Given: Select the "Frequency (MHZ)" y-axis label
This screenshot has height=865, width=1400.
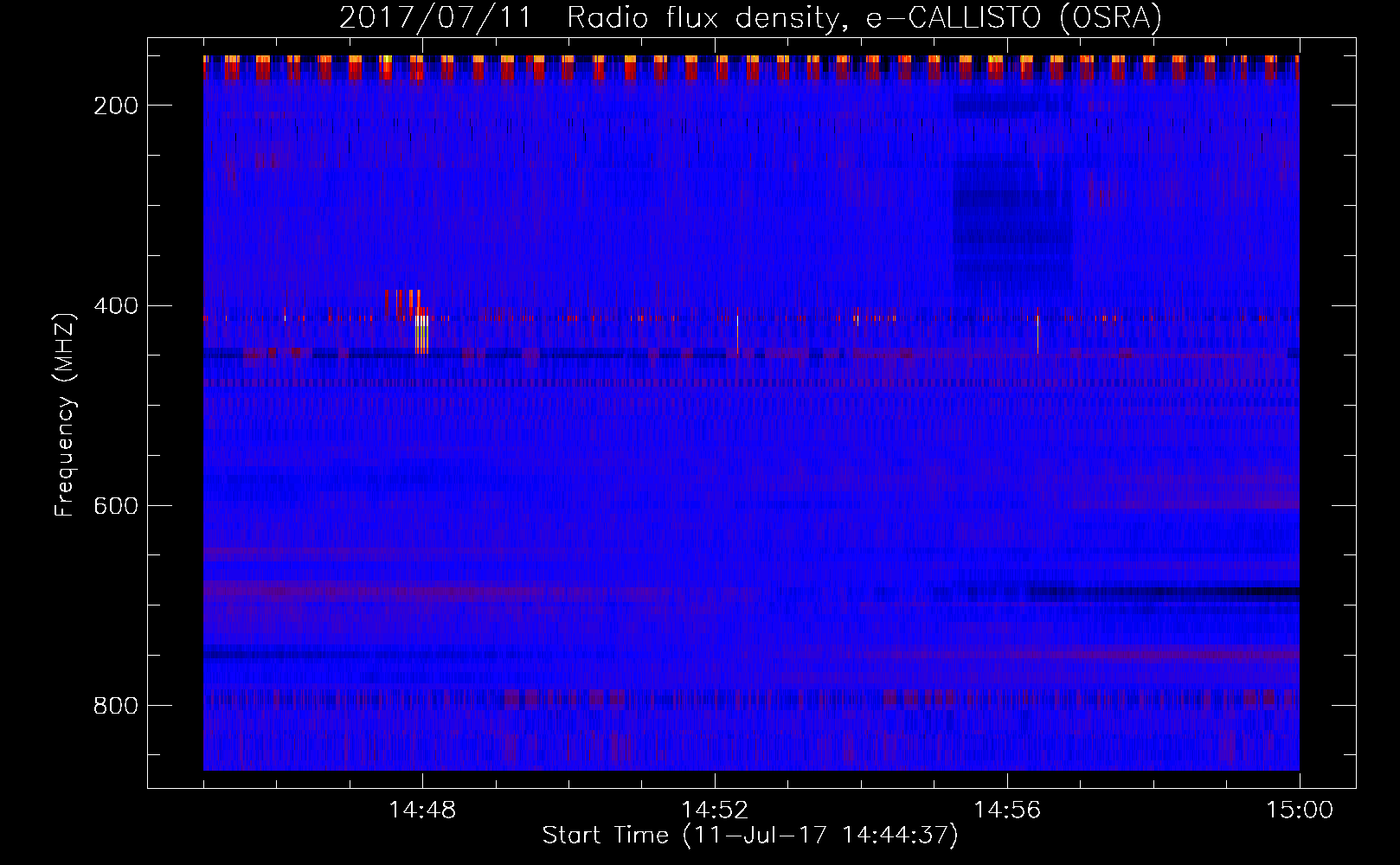Looking at the screenshot, I should 65,414.
